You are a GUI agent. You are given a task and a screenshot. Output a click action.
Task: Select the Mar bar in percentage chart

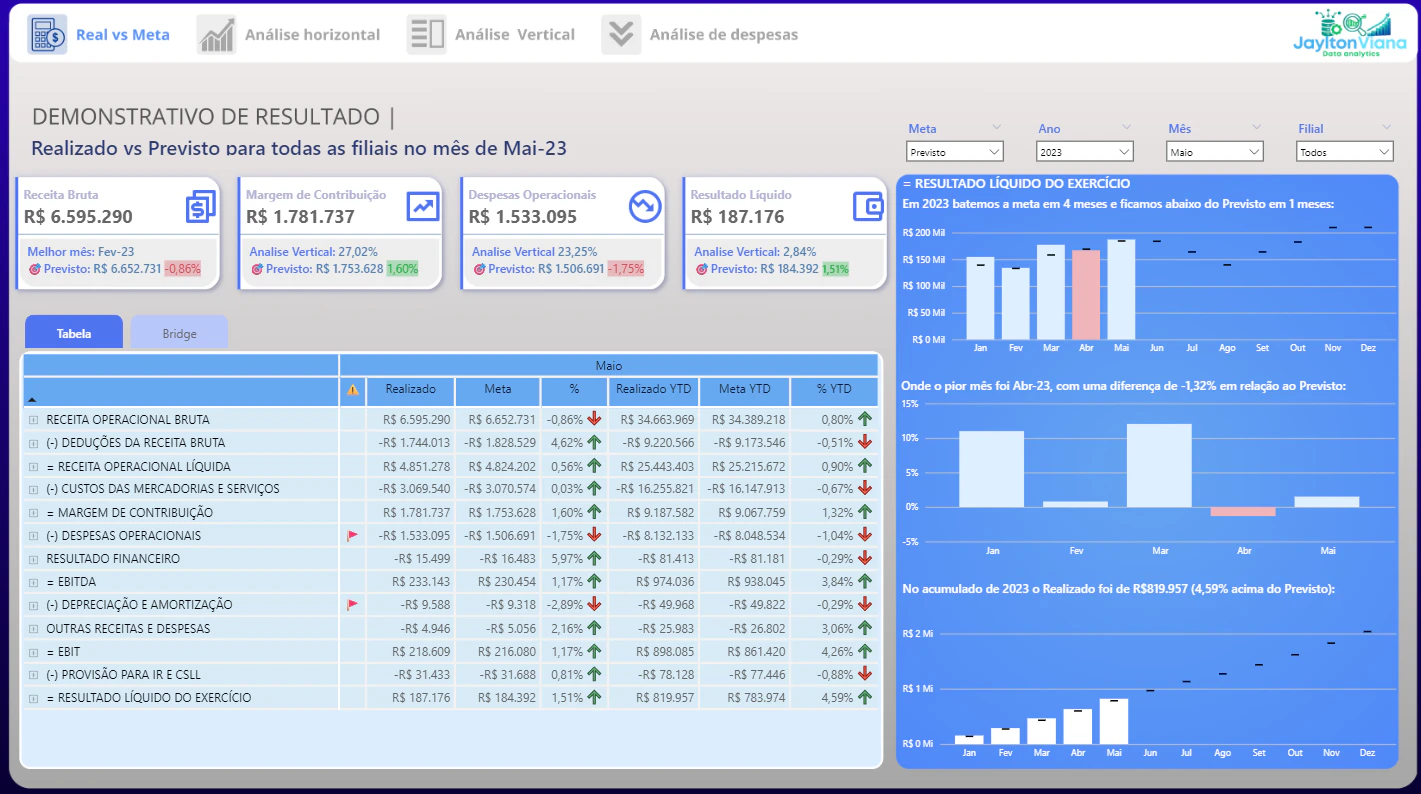tap(1159, 465)
